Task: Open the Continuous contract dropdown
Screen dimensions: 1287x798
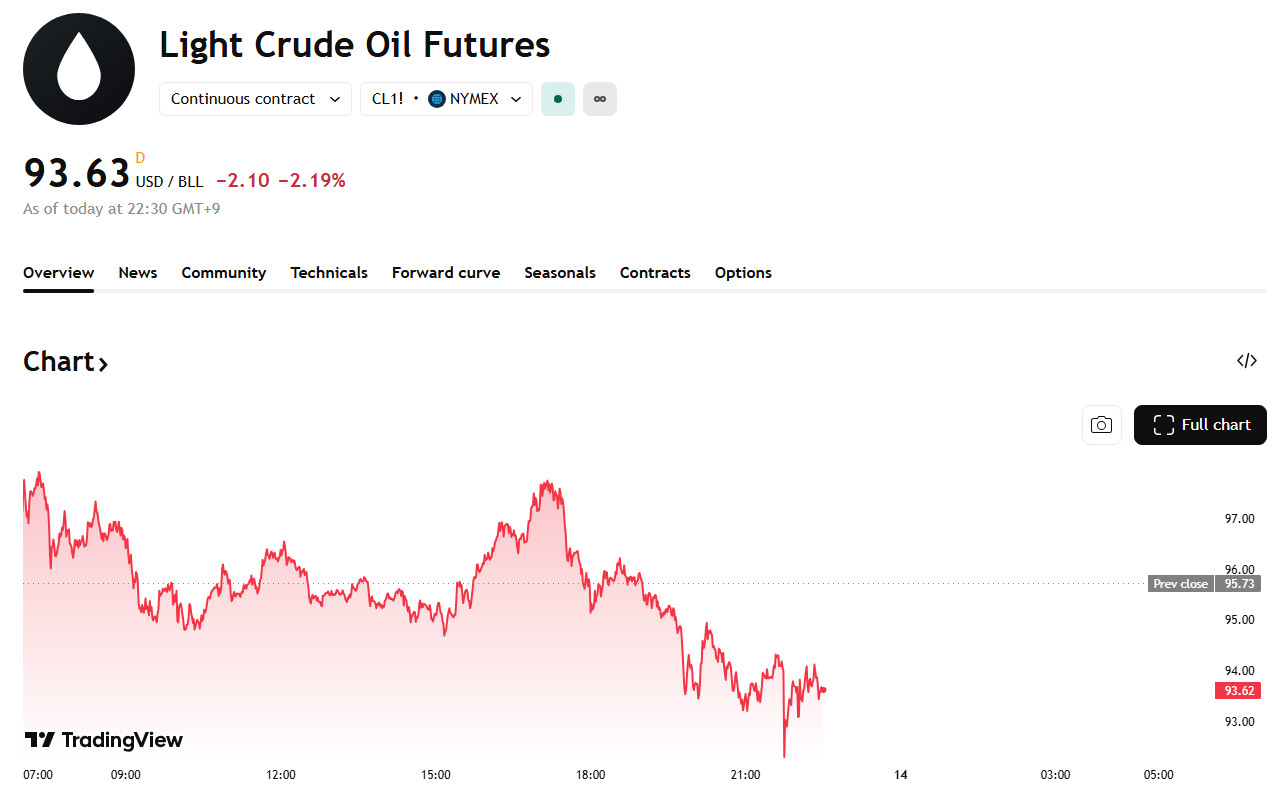Action: pos(255,99)
